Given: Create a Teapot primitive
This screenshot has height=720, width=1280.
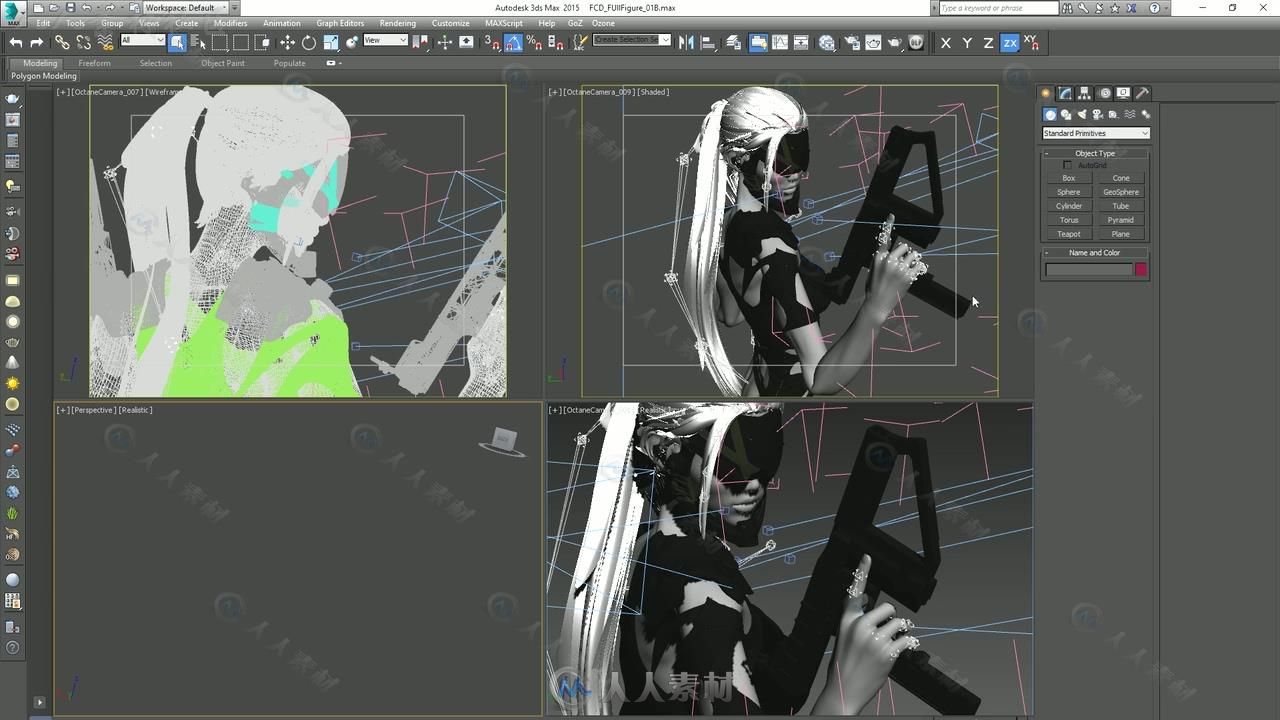Looking at the screenshot, I should (x=1069, y=234).
